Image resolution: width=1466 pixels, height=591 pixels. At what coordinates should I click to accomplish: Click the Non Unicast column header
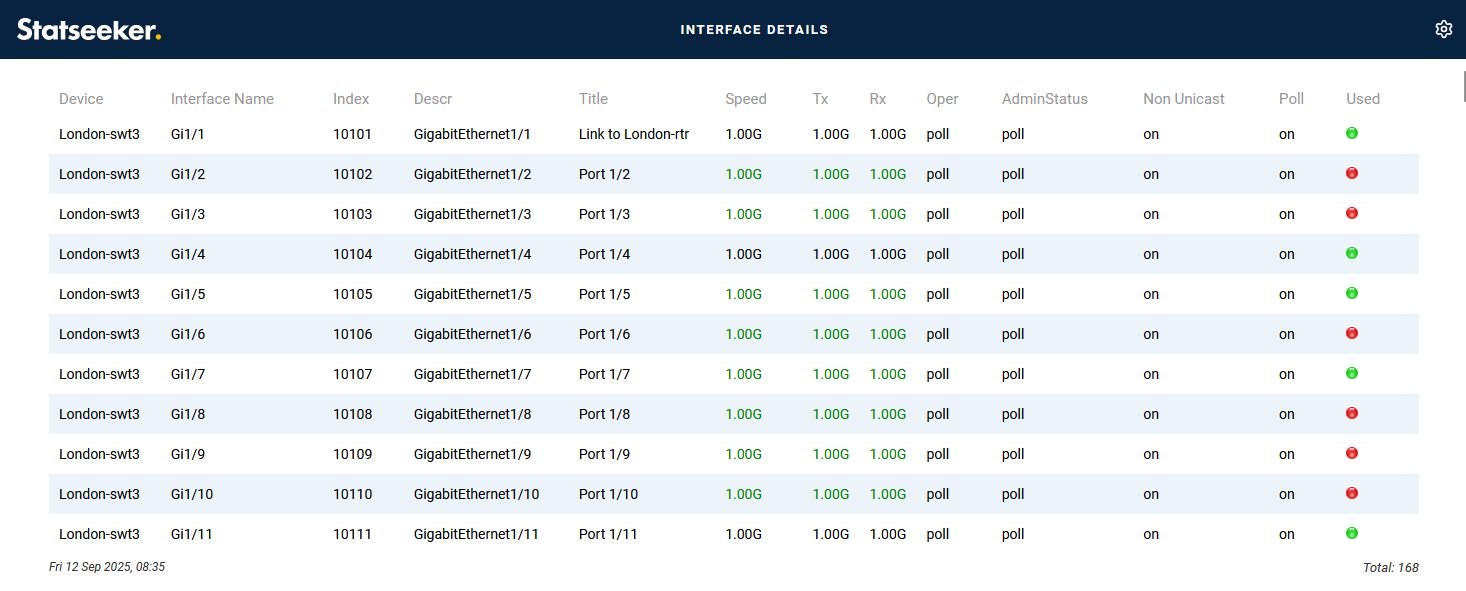click(1183, 99)
